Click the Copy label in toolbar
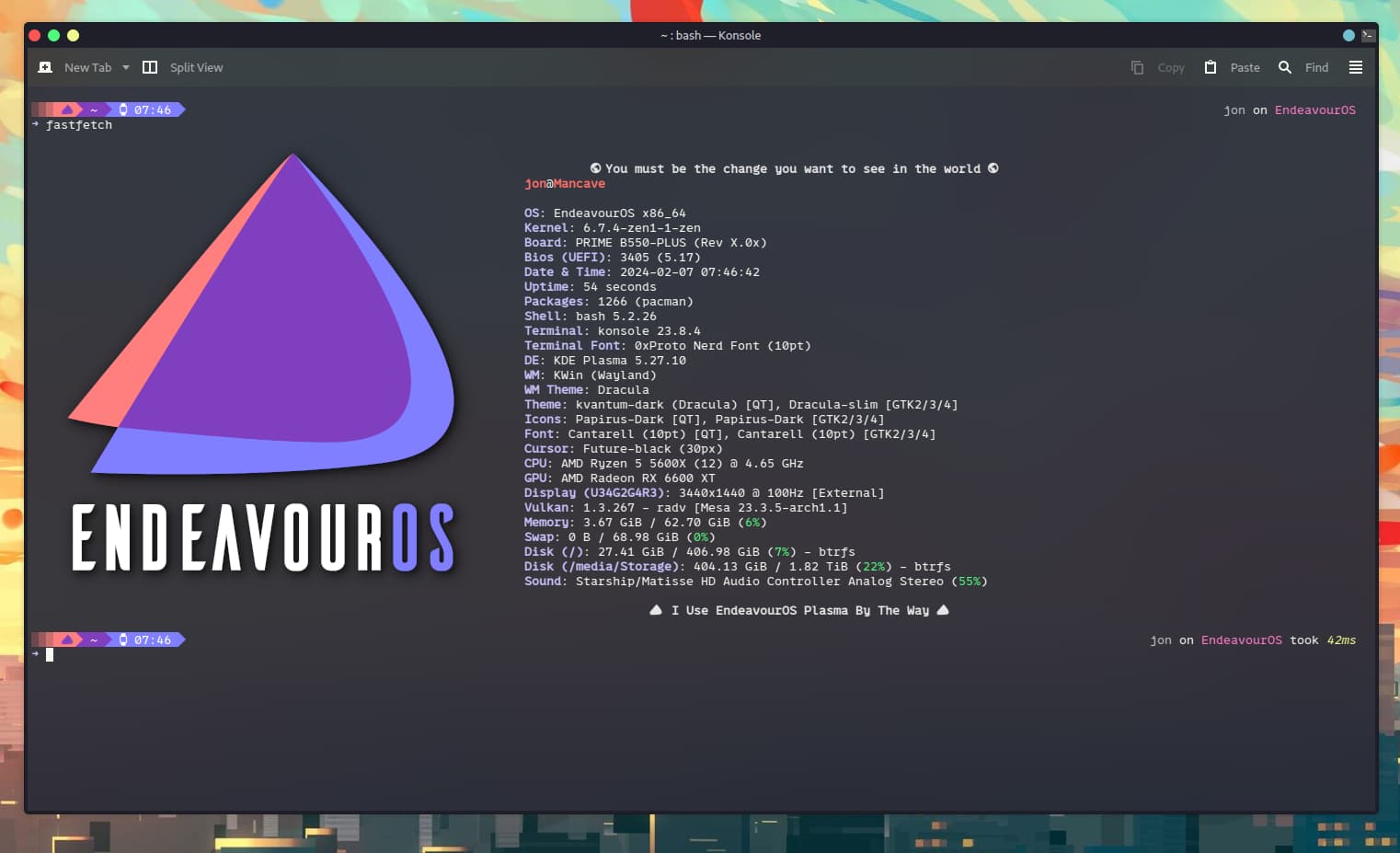The width and height of the screenshot is (1400, 853). 1171,67
